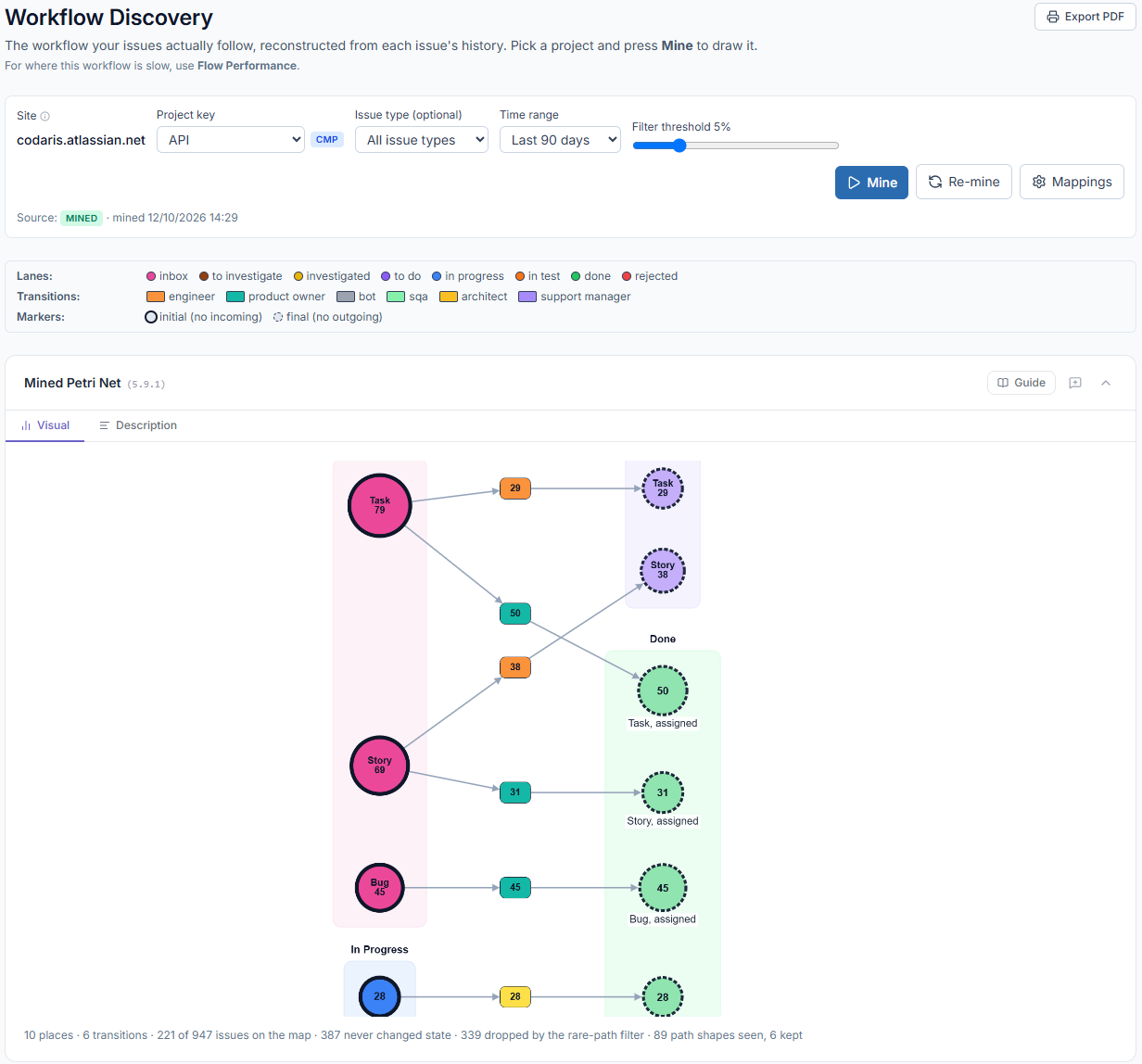Select the Done node Task, assigned 50
Screen dimensions: 1142x1064
click(663, 690)
